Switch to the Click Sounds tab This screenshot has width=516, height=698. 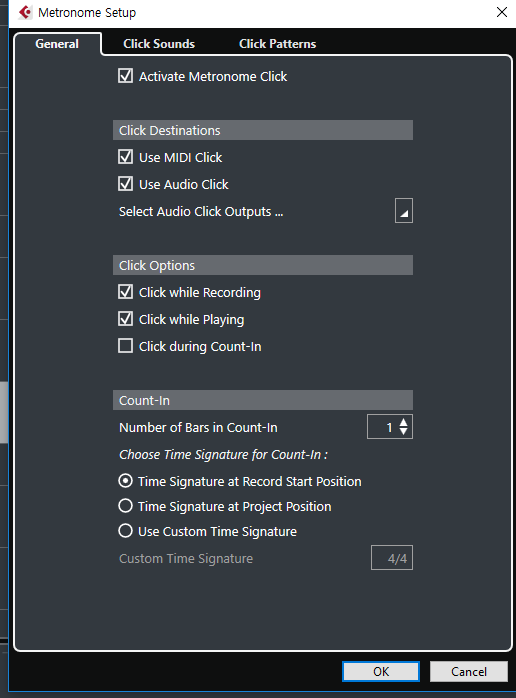159,44
